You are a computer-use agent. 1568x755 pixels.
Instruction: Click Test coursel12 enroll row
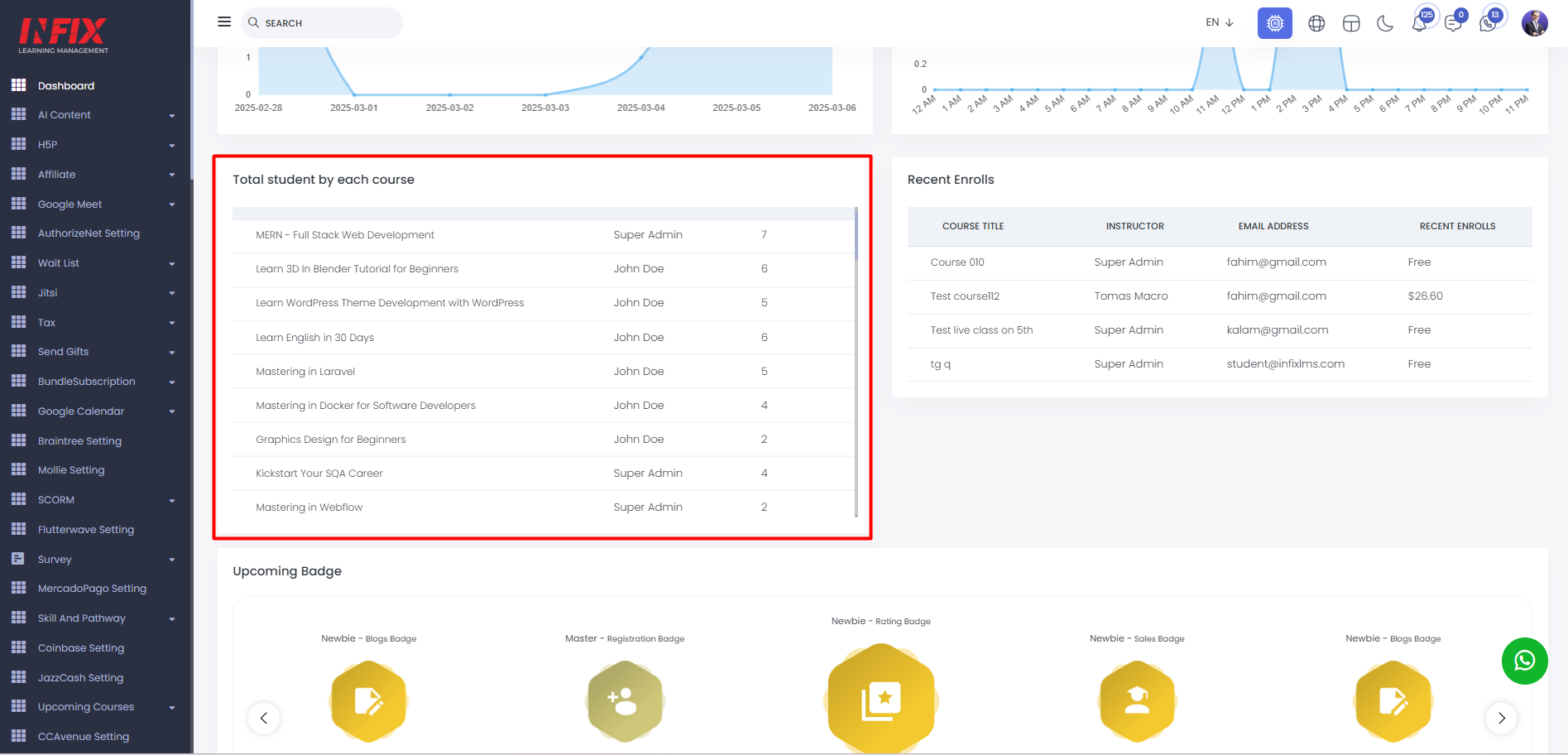[1220, 296]
